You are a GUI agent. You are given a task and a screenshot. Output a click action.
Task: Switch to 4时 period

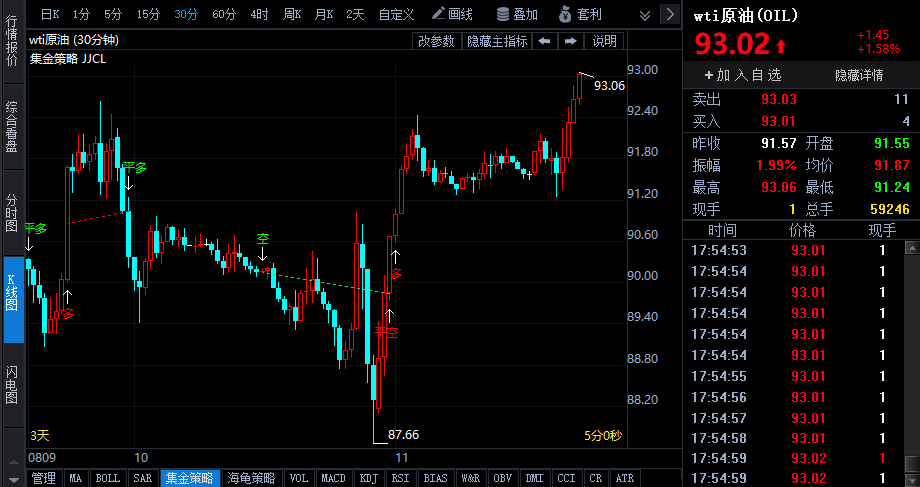point(259,14)
